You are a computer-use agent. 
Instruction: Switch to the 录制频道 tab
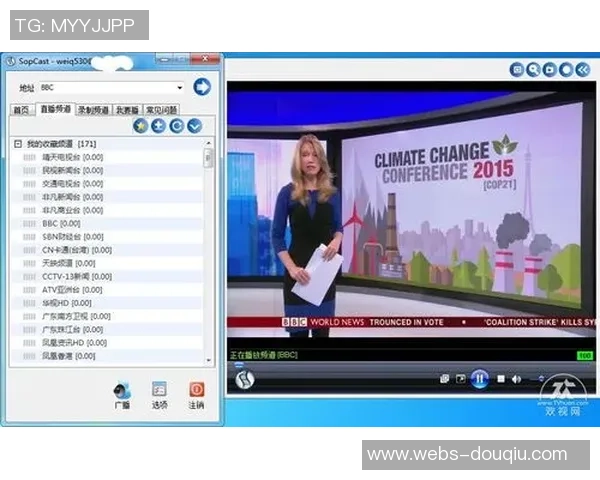click(93, 110)
